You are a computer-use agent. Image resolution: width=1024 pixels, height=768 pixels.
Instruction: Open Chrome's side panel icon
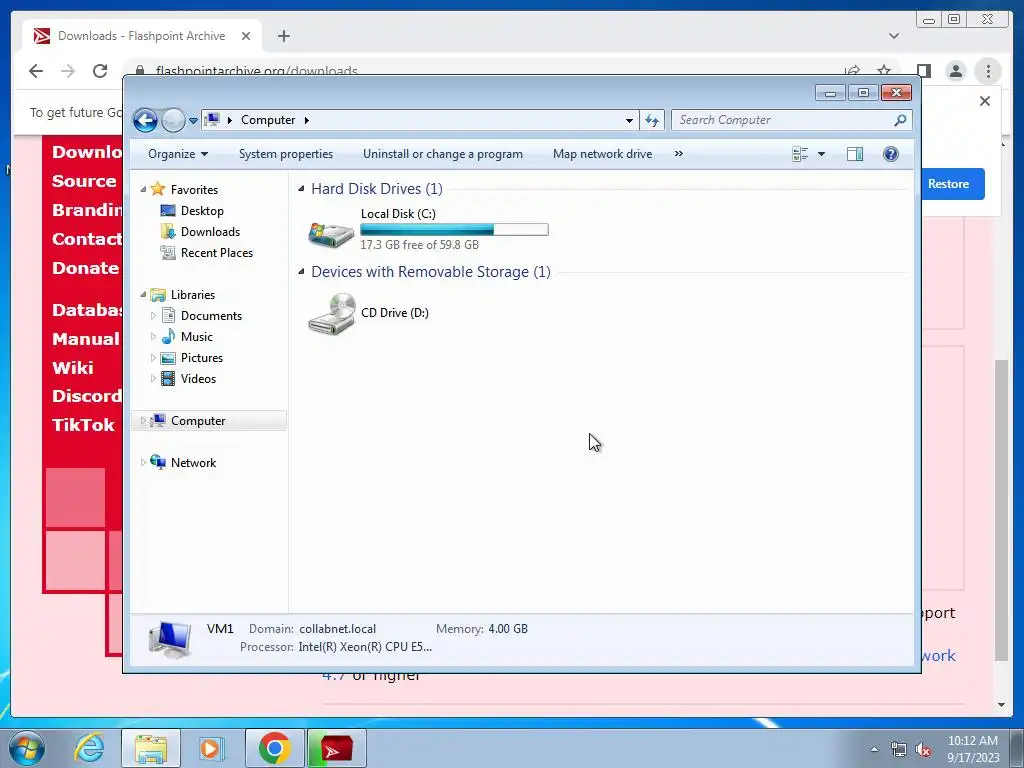tap(923, 71)
